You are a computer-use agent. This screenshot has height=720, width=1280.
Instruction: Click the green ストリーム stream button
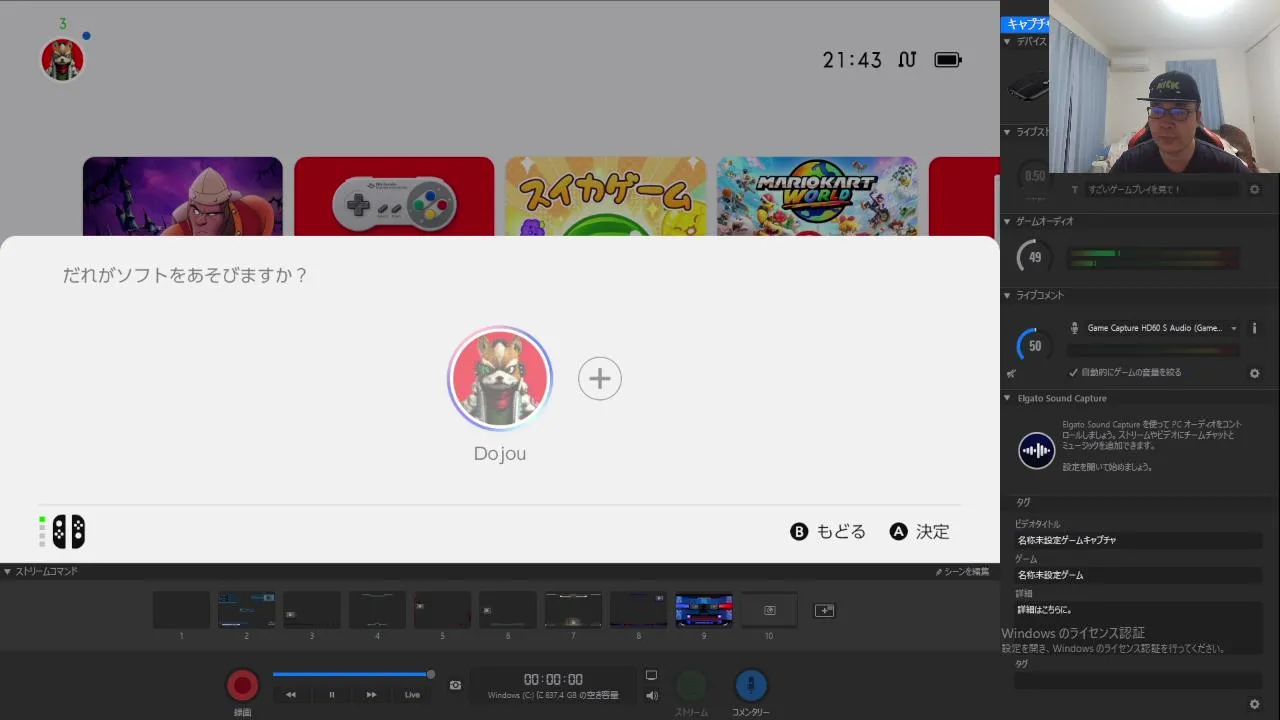pyautogui.click(x=691, y=686)
